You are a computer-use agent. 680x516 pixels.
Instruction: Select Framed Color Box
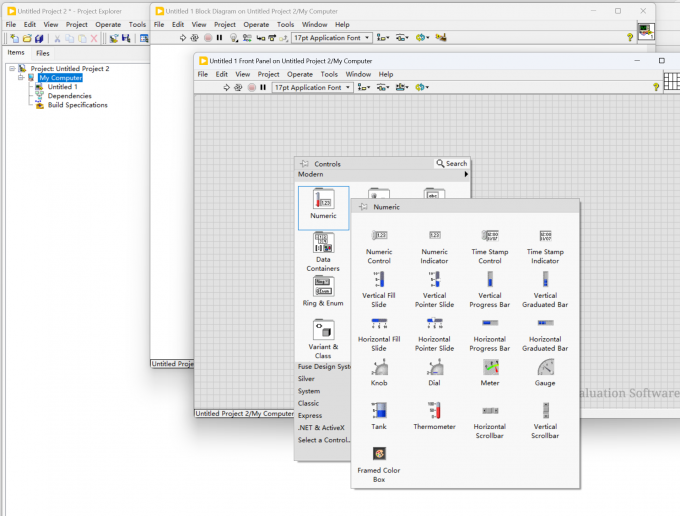click(379, 464)
